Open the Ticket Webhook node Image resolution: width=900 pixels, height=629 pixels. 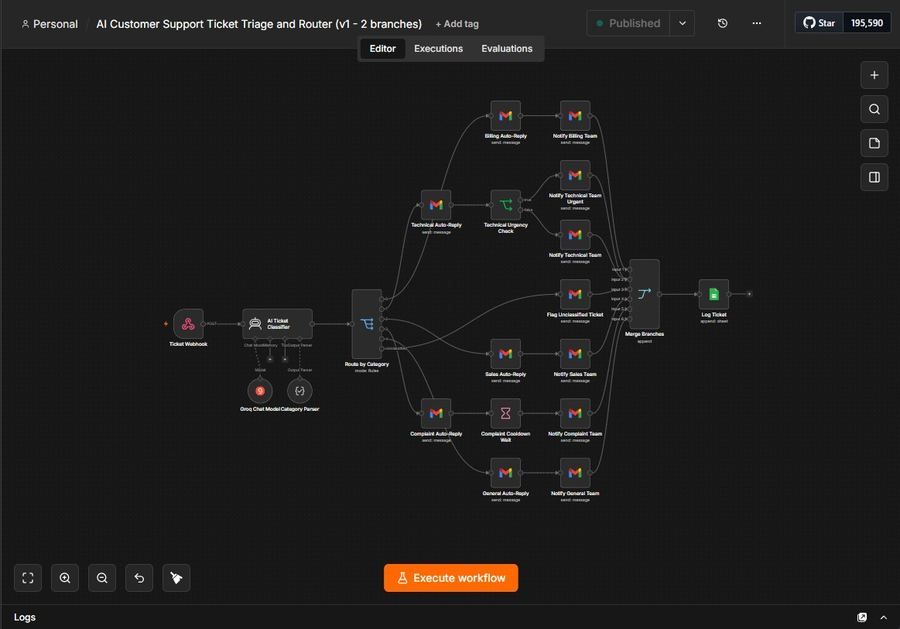point(188,324)
